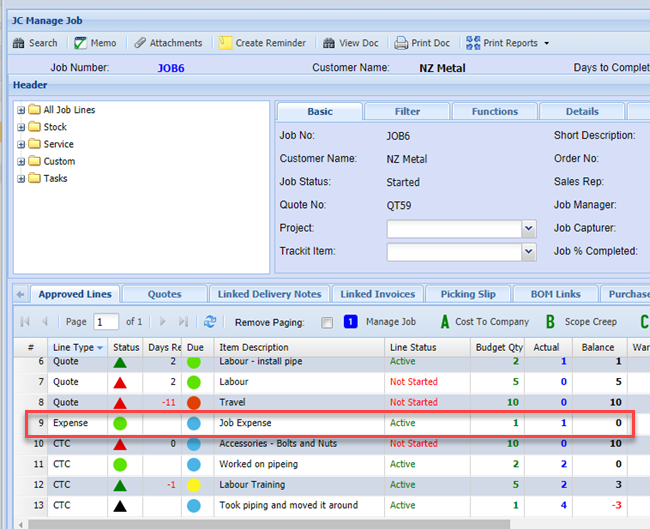Viewport: 650px width, 529px height.
Task: Open the Print Reports dropdown menu
Action: point(546,43)
